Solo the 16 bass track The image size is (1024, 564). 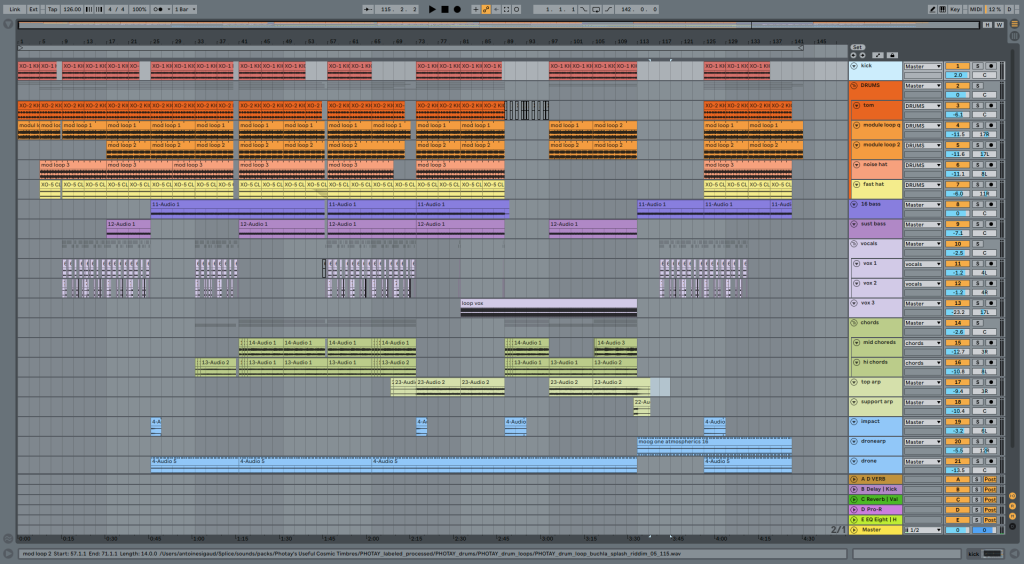tap(978, 205)
